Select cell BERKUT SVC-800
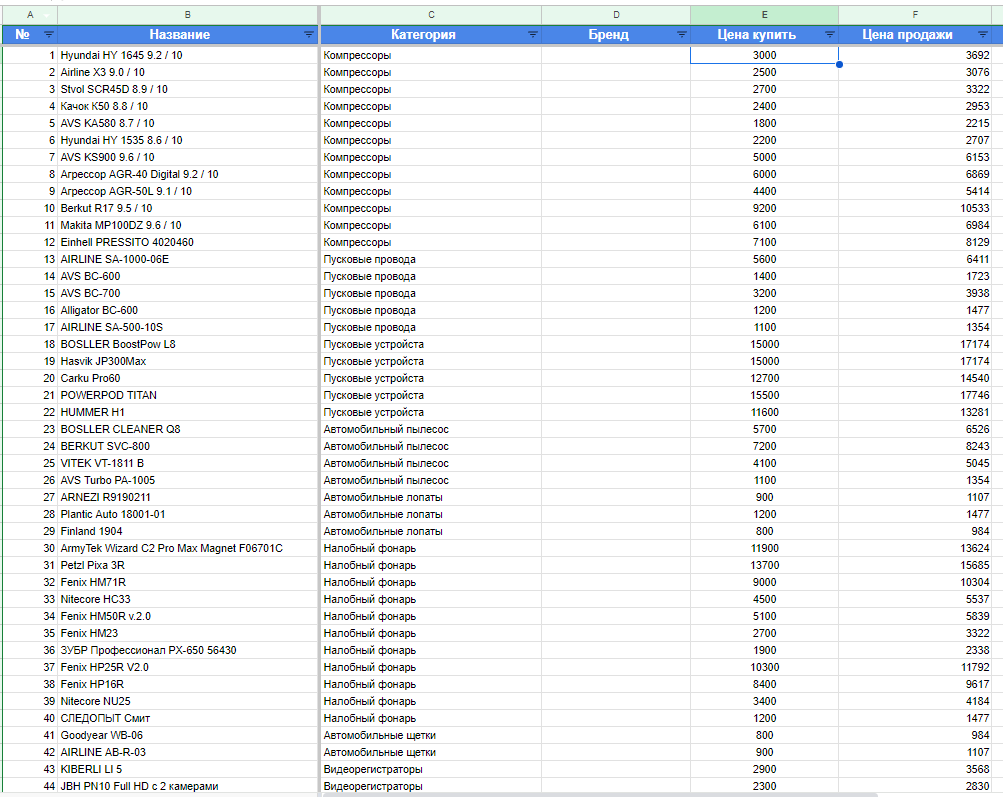The width and height of the screenshot is (1003, 797). (187, 446)
